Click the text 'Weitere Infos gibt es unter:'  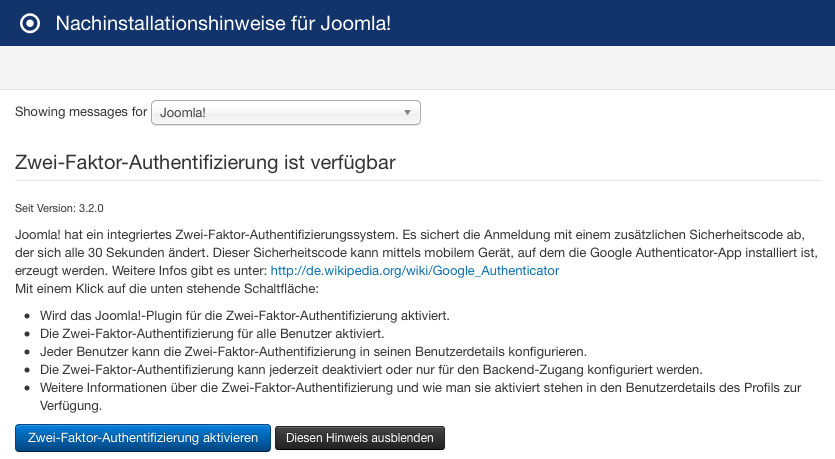(x=190, y=271)
